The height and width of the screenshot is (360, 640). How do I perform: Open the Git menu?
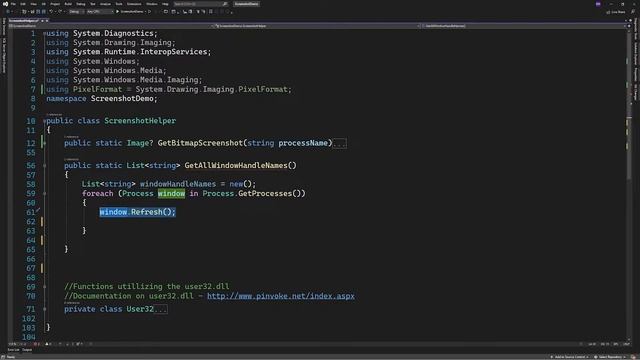click(44, 4)
